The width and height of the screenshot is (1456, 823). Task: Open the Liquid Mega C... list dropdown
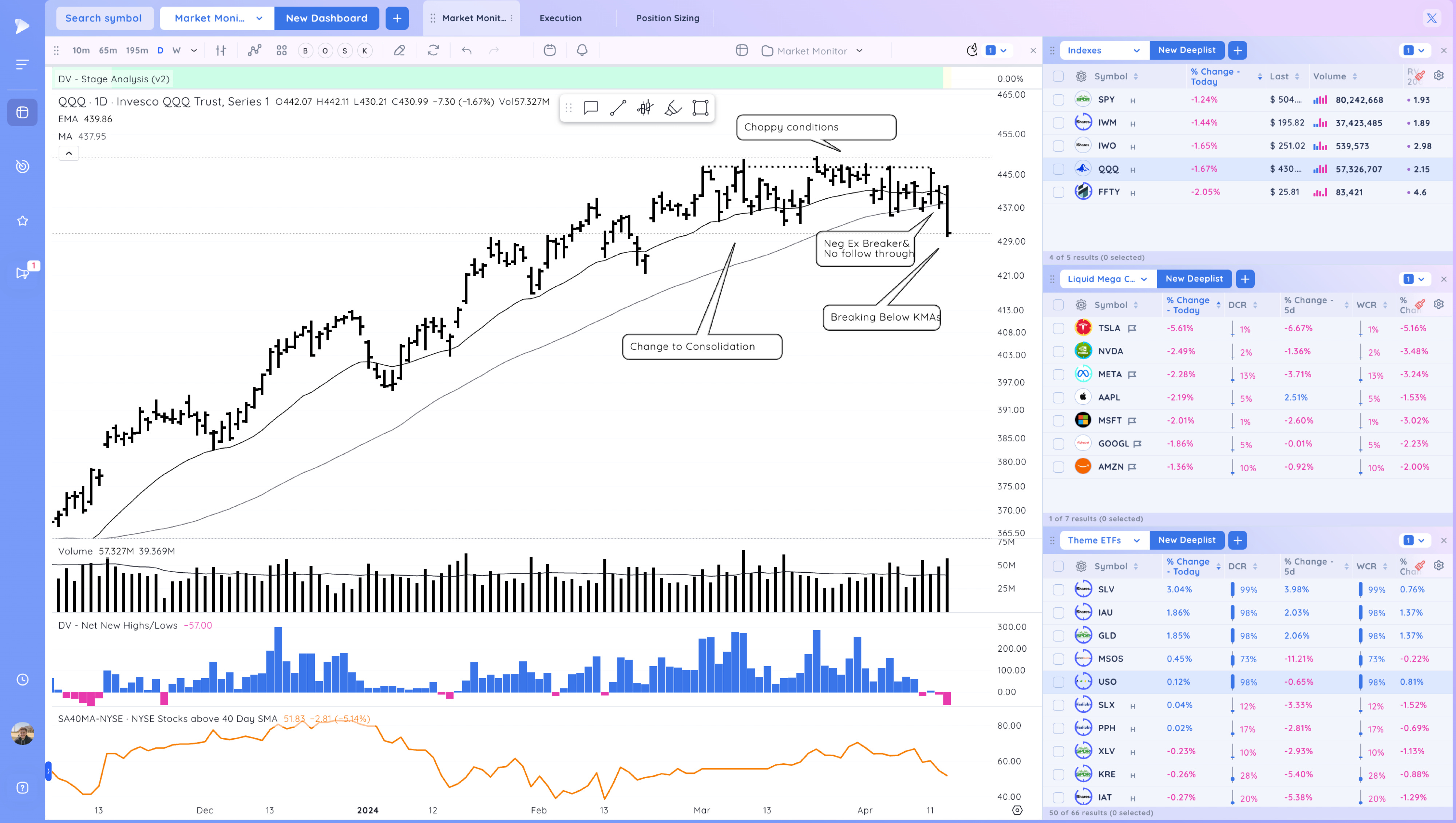(x=1108, y=279)
